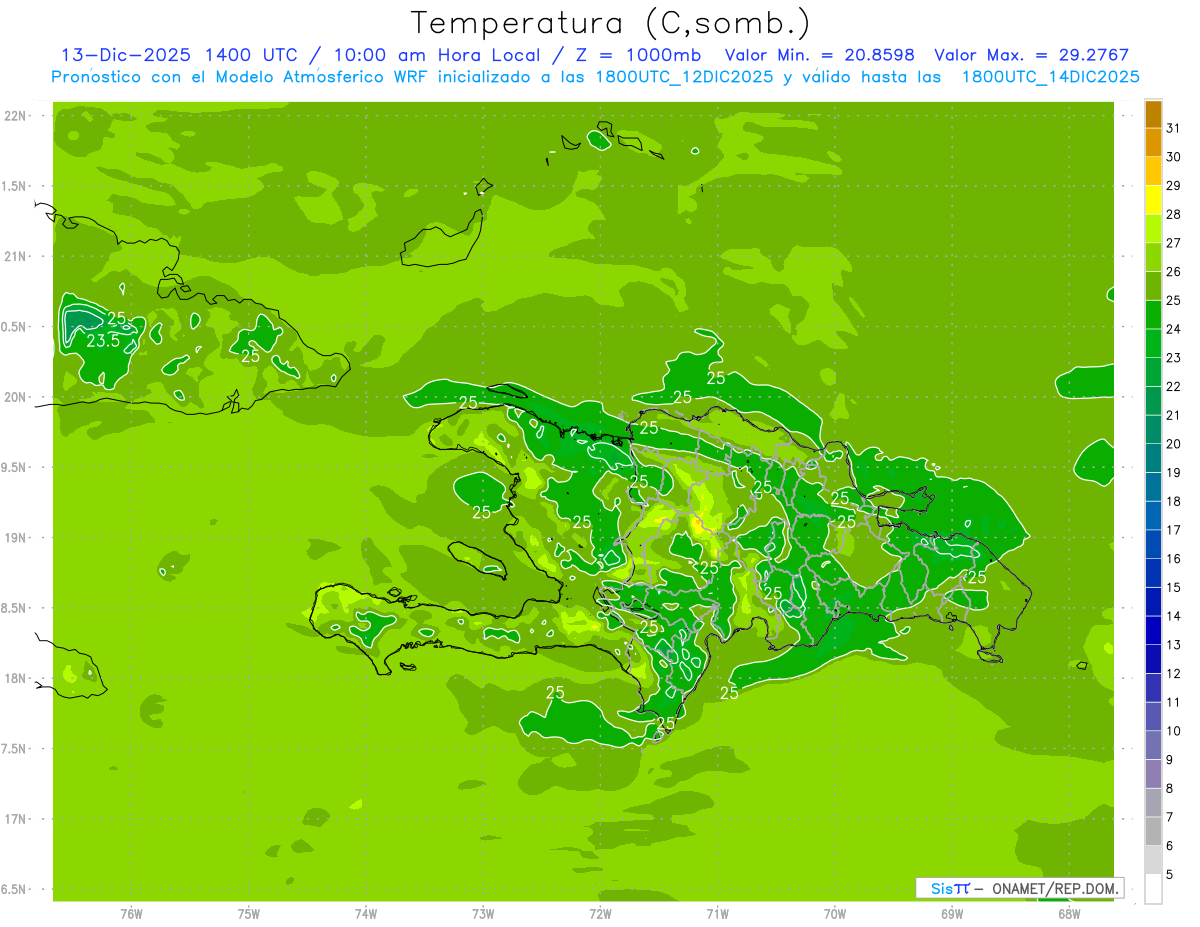Click the '76W' longitude label

[131, 913]
